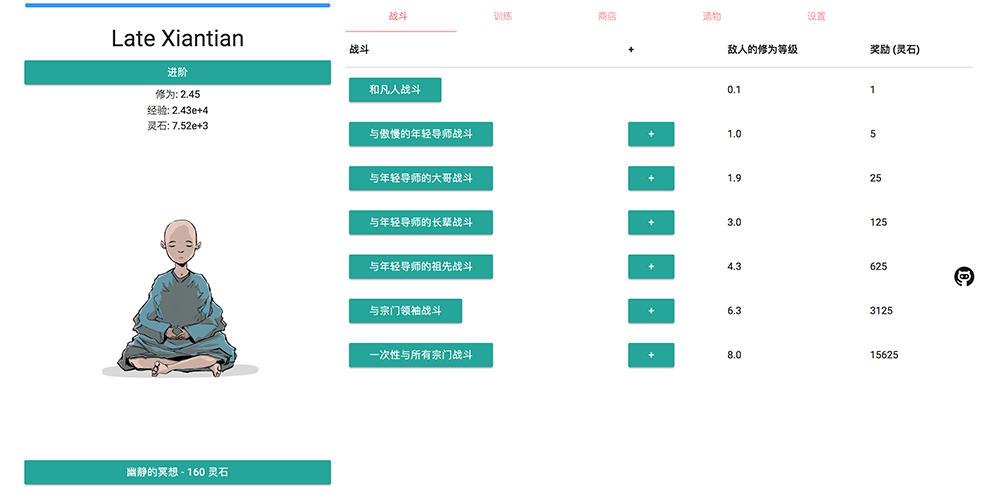
Task: Click the blue progress bar at top
Action: click(x=177, y=5)
